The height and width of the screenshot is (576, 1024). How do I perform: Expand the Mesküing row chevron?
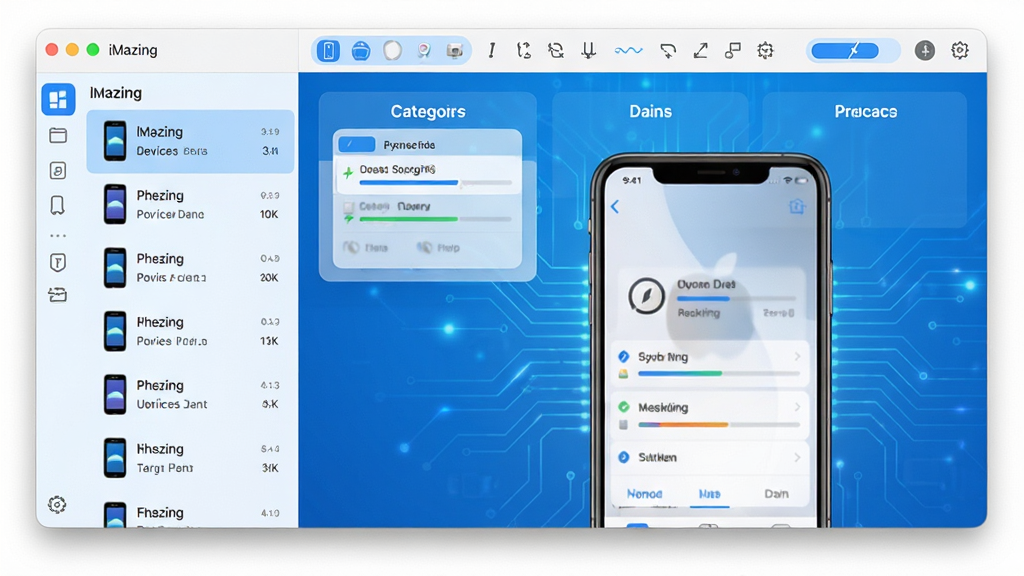(797, 407)
